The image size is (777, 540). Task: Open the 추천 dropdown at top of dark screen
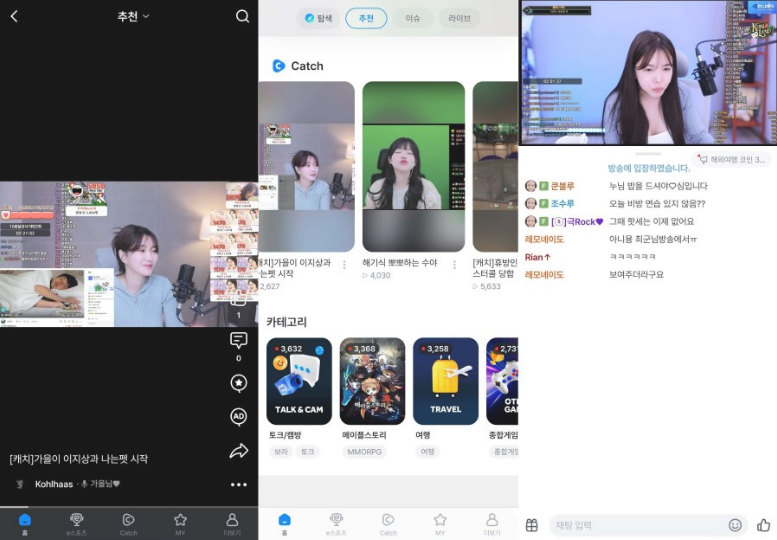[133, 16]
